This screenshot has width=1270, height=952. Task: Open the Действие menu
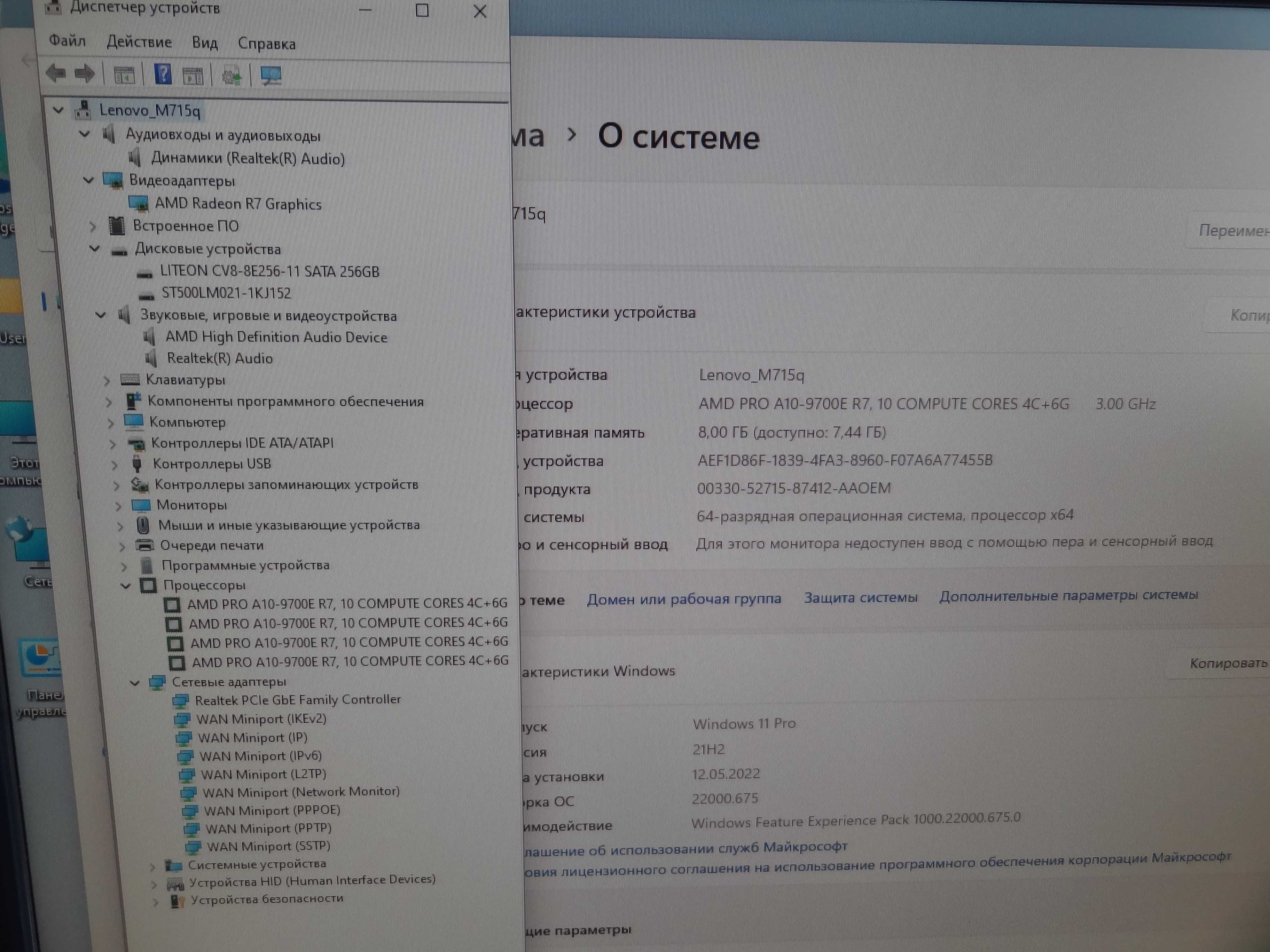pyautogui.click(x=139, y=42)
